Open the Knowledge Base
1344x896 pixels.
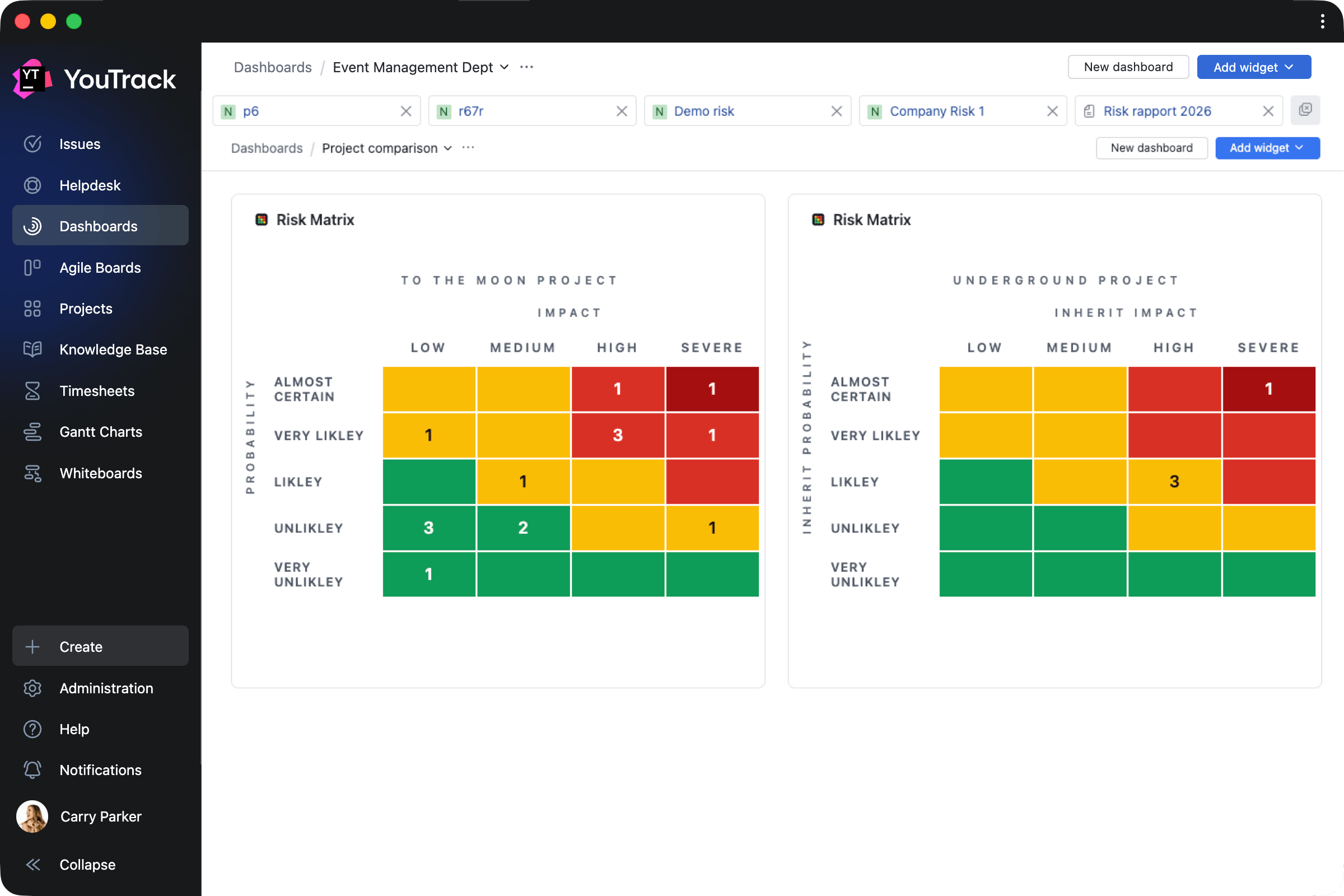pyautogui.click(x=113, y=349)
